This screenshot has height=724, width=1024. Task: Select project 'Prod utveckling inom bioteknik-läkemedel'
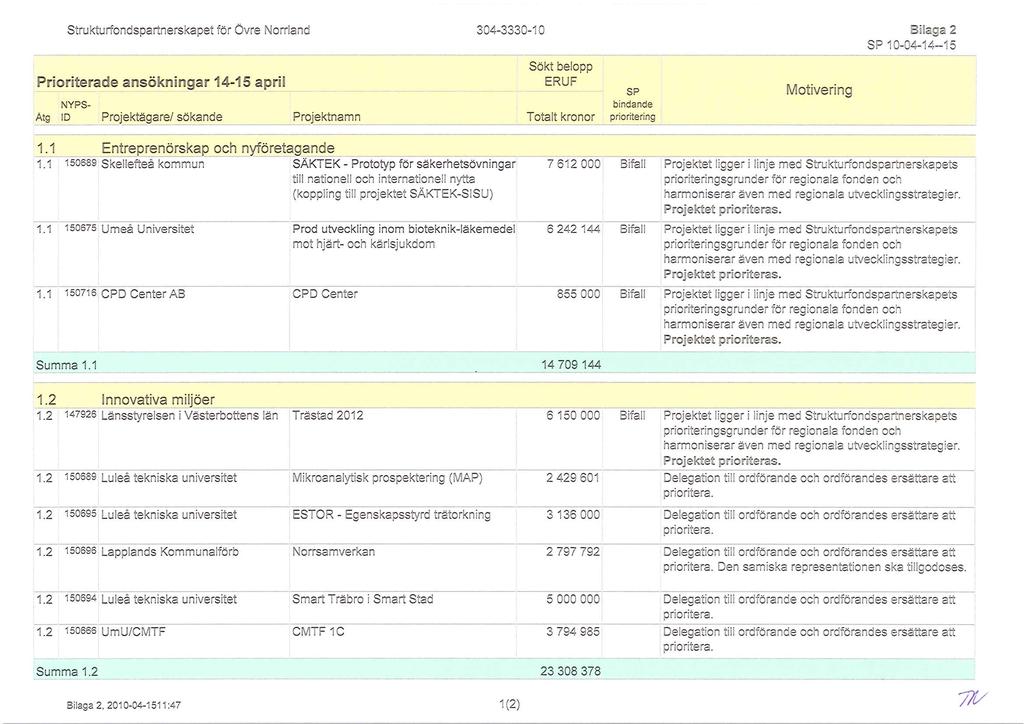click(404, 229)
